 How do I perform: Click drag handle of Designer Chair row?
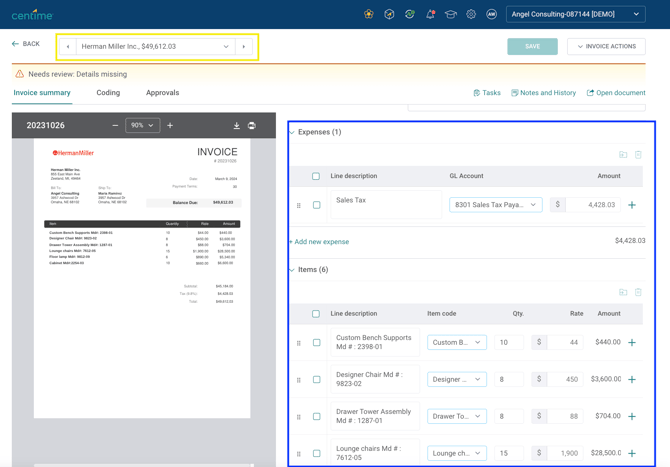[x=299, y=380]
